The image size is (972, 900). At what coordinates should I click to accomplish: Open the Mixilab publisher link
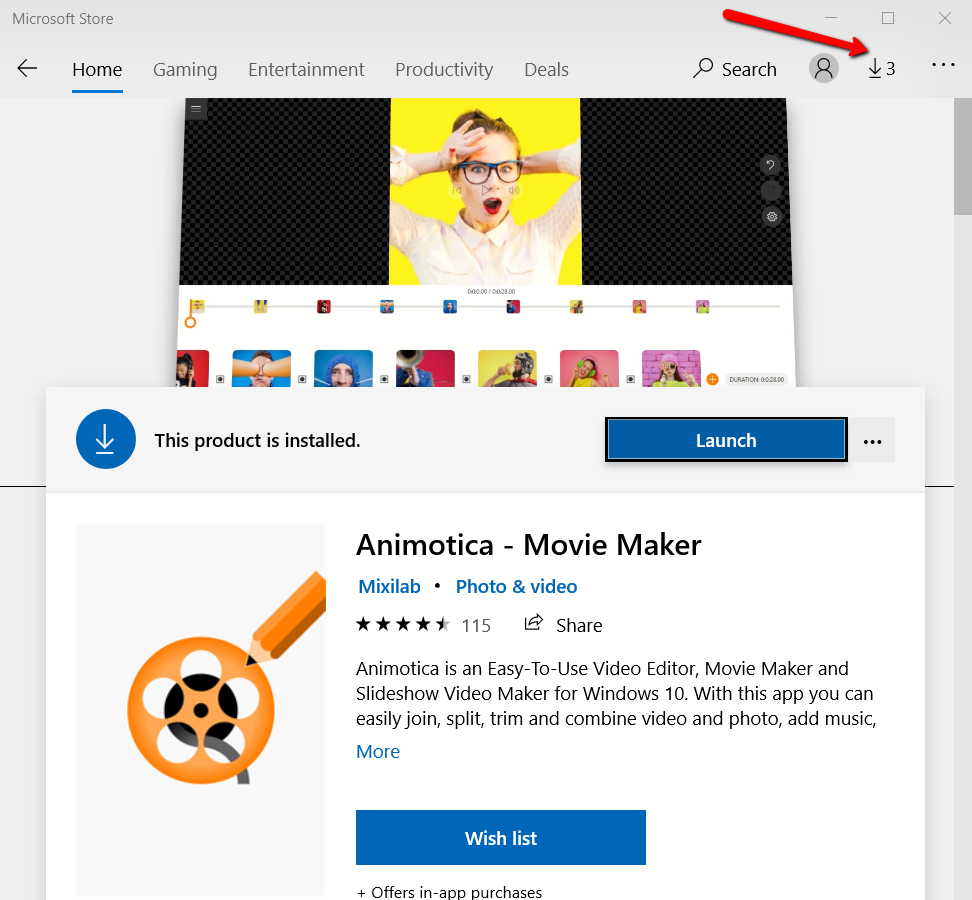pyautogui.click(x=389, y=586)
